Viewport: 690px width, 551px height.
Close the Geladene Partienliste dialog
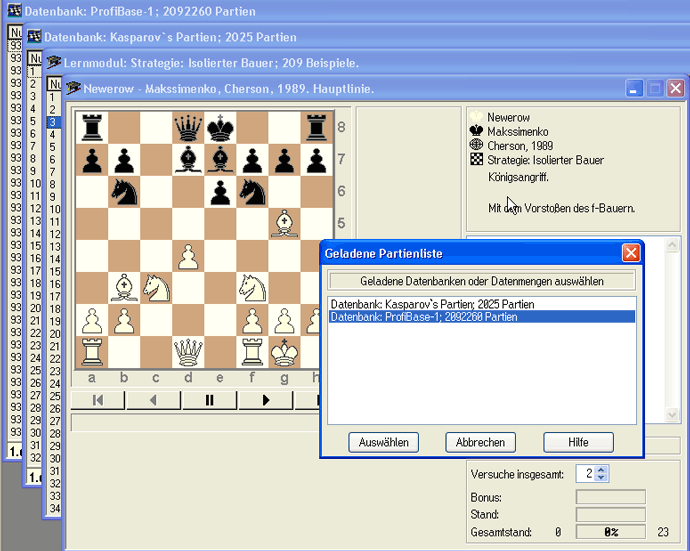tap(630, 253)
